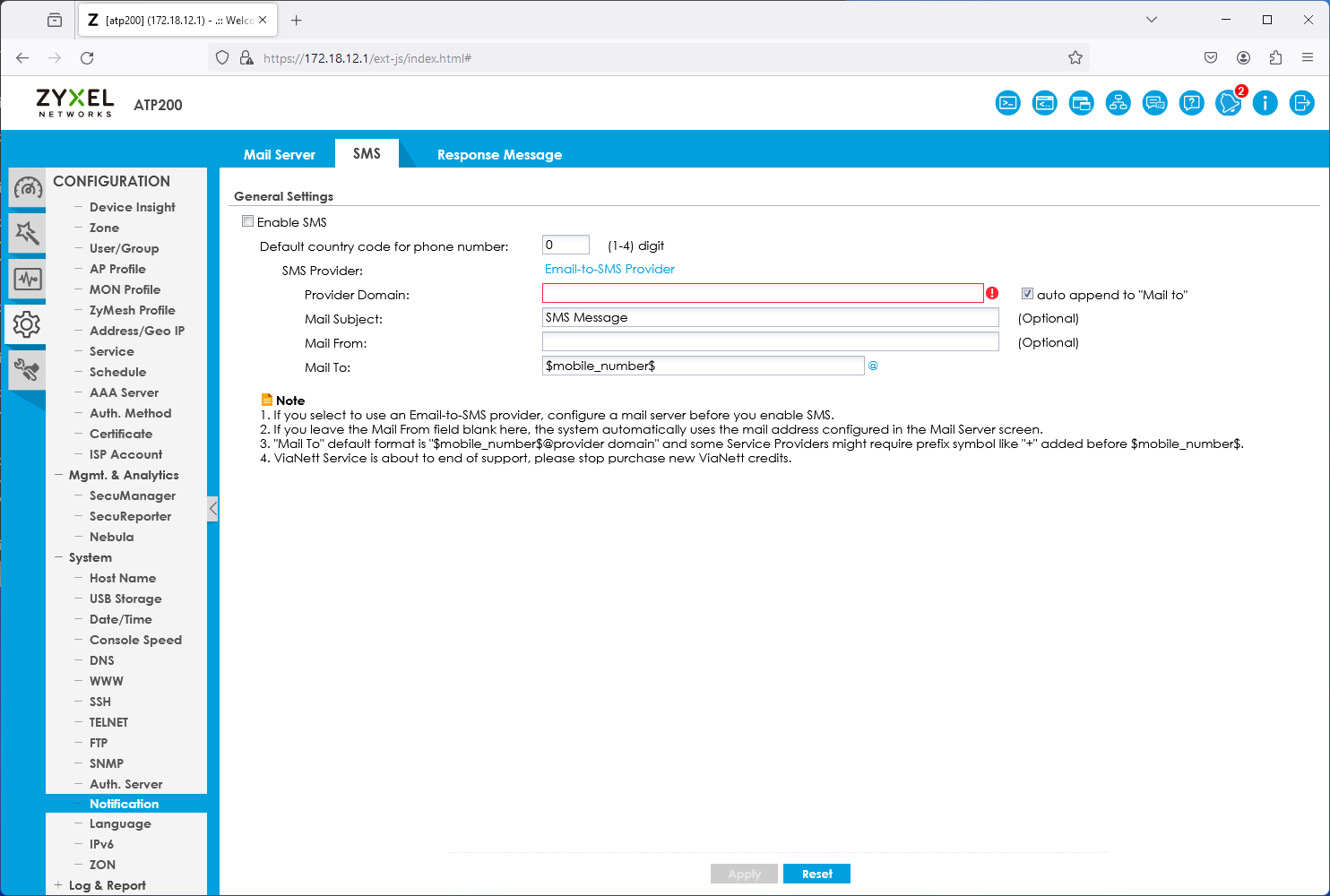The height and width of the screenshot is (896, 1330).
Task: Open the Console Speed item
Action: (135, 640)
